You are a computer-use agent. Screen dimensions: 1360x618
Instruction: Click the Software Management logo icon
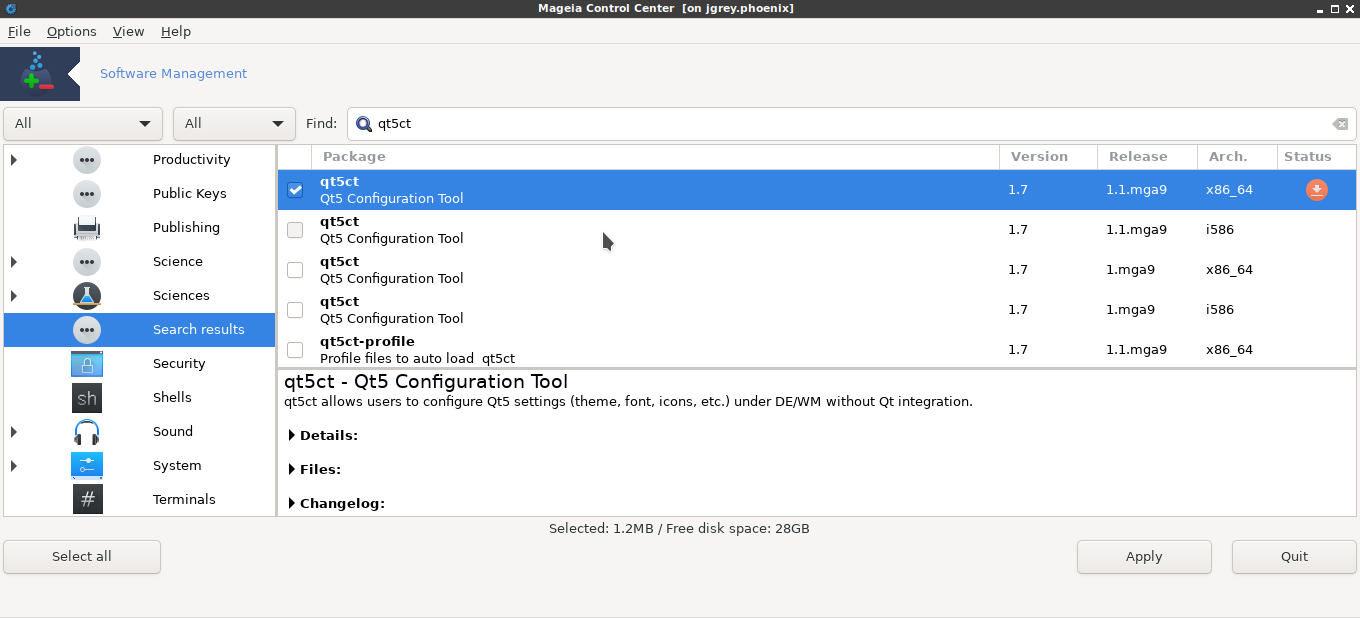coord(40,74)
